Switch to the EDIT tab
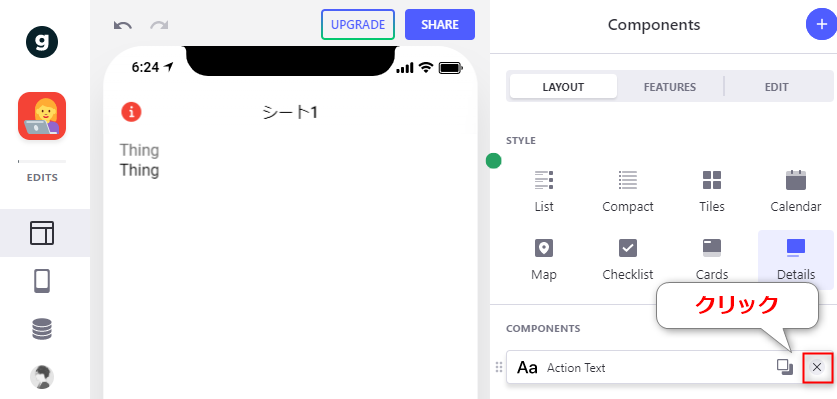This screenshot has width=837, height=399. (777, 87)
